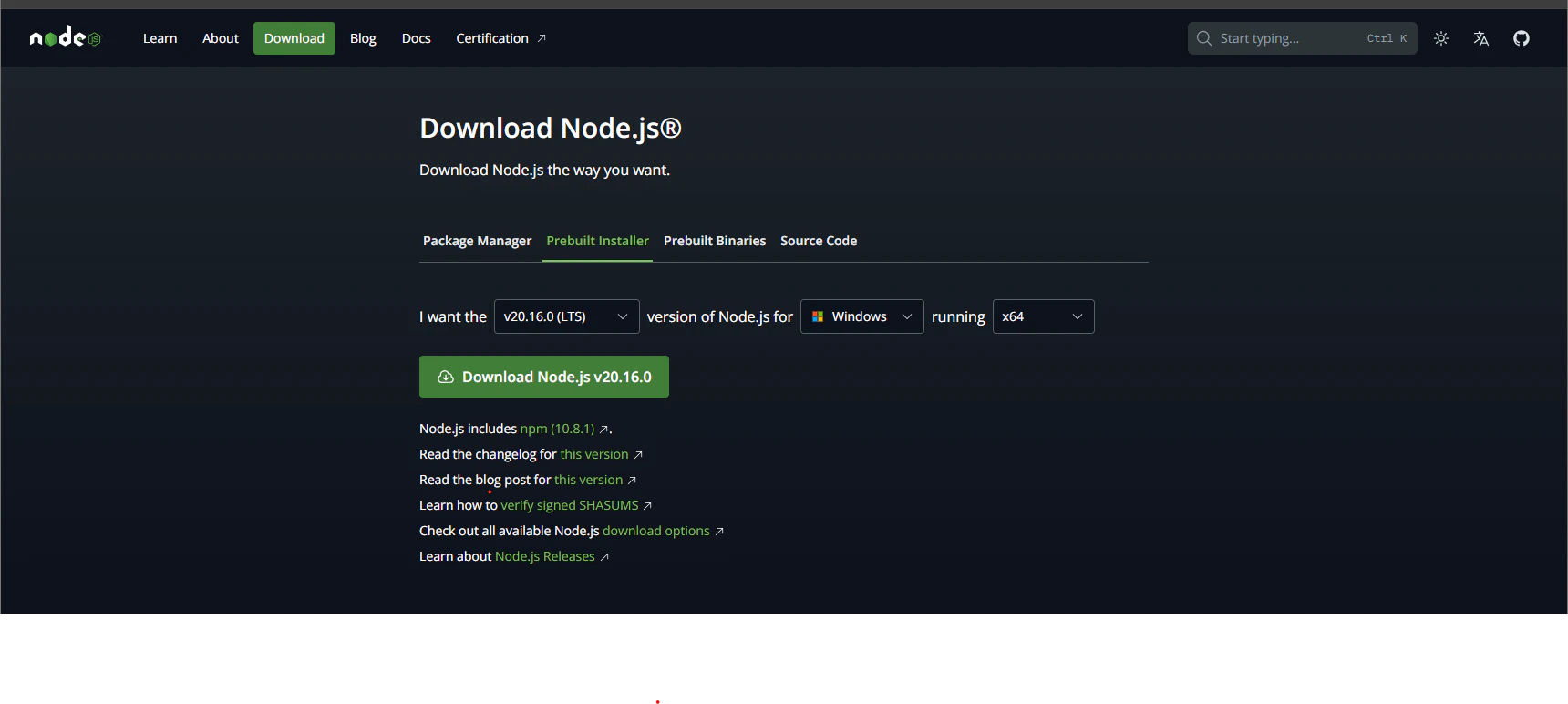Click the Node.js logo in the header
This screenshot has height=704, width=1568.
click(66, 37)
